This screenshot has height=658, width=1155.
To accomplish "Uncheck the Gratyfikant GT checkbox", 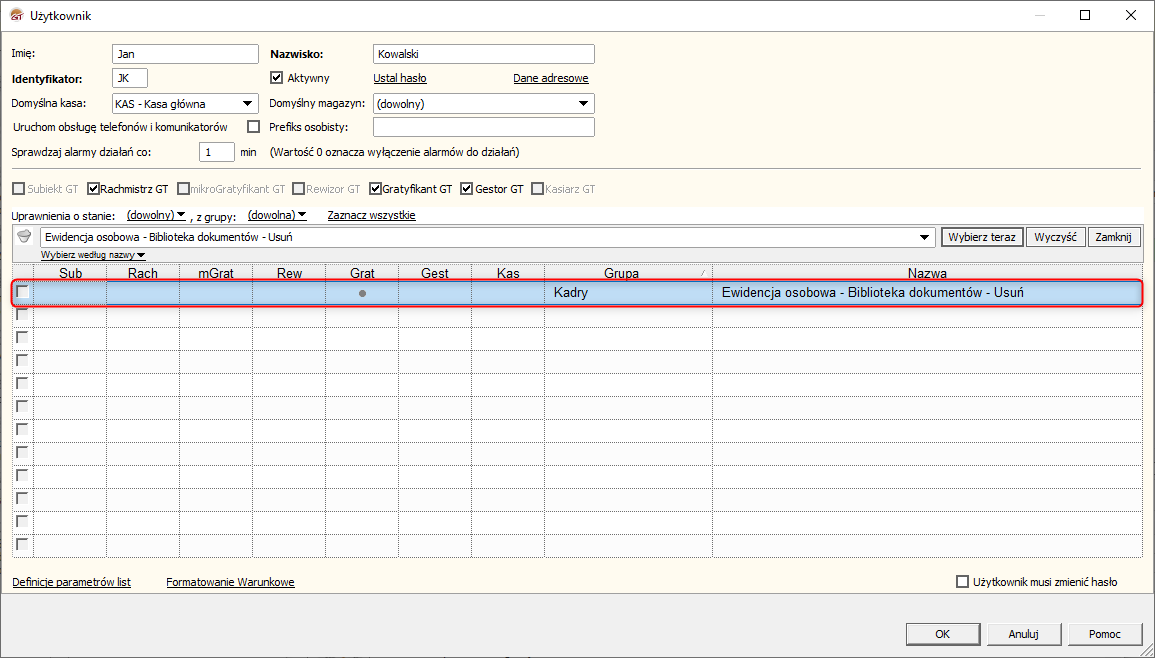I will tap(376, 189).
